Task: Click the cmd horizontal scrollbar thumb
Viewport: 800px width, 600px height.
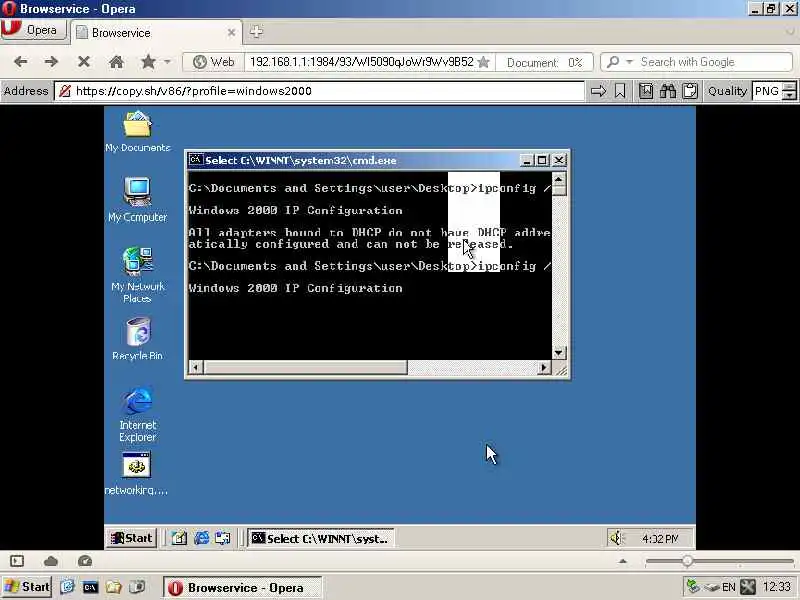Action: (305, 367)
